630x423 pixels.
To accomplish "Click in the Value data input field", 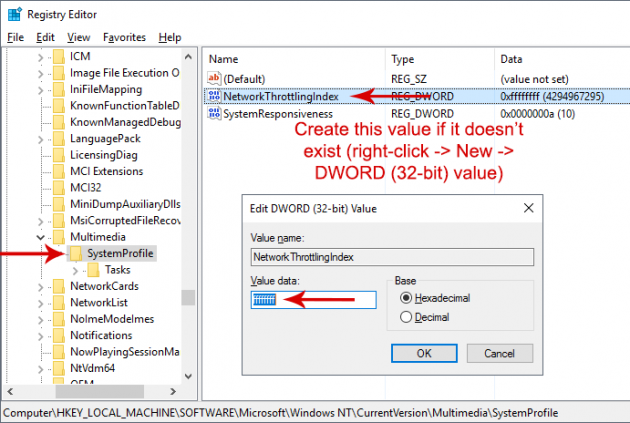I will tap(313, 300).
